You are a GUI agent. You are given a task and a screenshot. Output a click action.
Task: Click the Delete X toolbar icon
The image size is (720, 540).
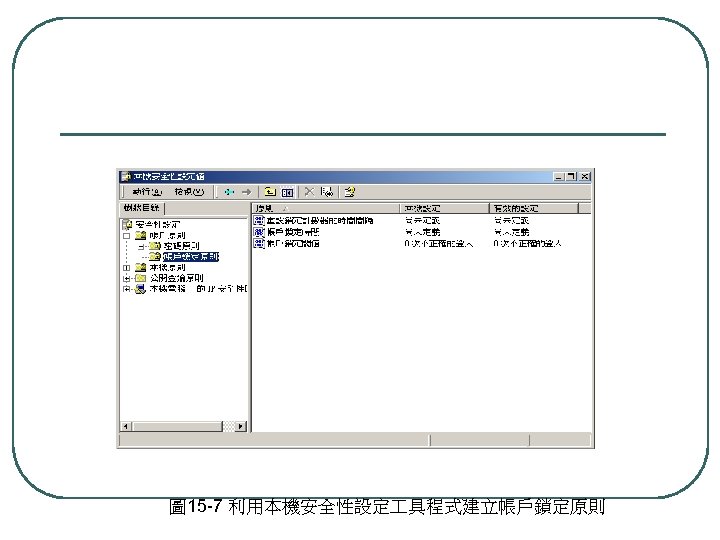[x=309, y=191]
